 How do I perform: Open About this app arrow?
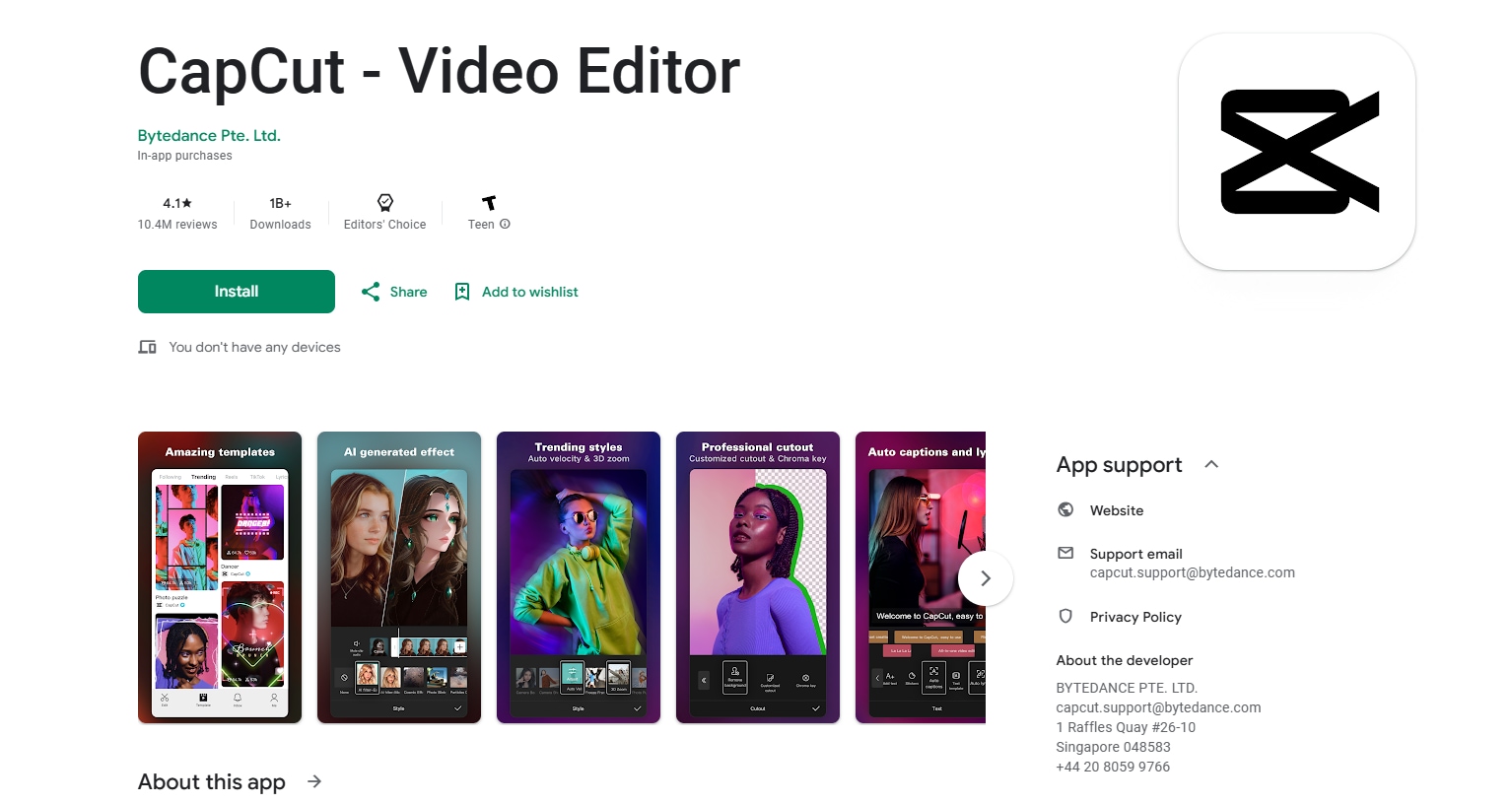pos(314,781)
